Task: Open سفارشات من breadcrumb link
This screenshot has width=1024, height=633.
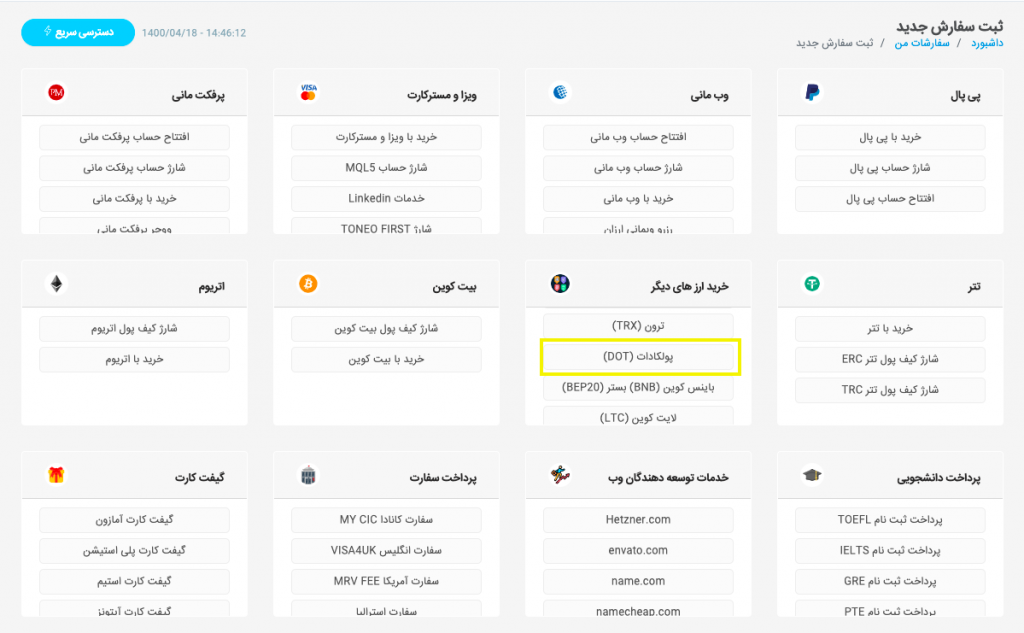Action: tap(921, 43)
